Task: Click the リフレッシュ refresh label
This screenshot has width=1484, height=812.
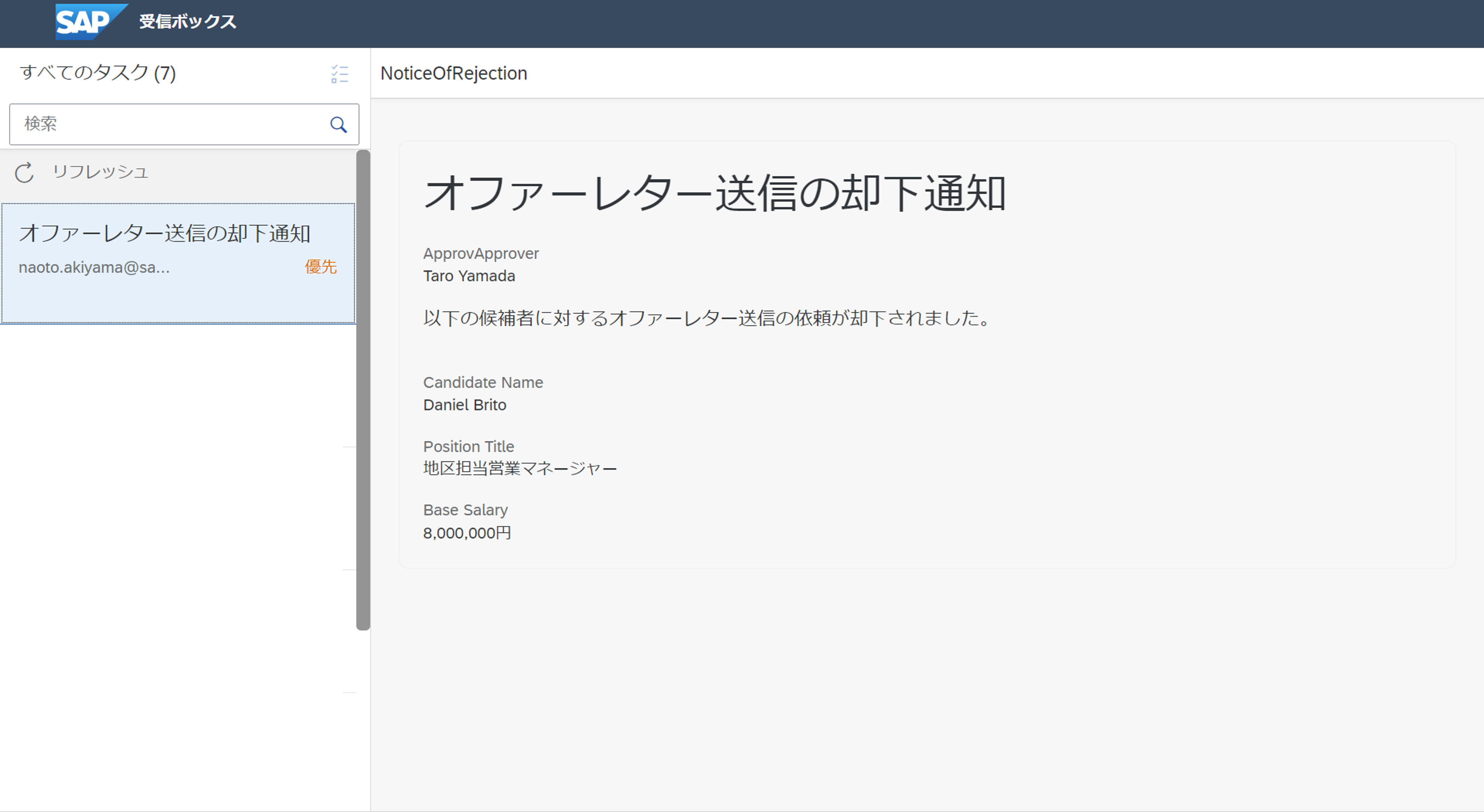Action: point(100,172)
